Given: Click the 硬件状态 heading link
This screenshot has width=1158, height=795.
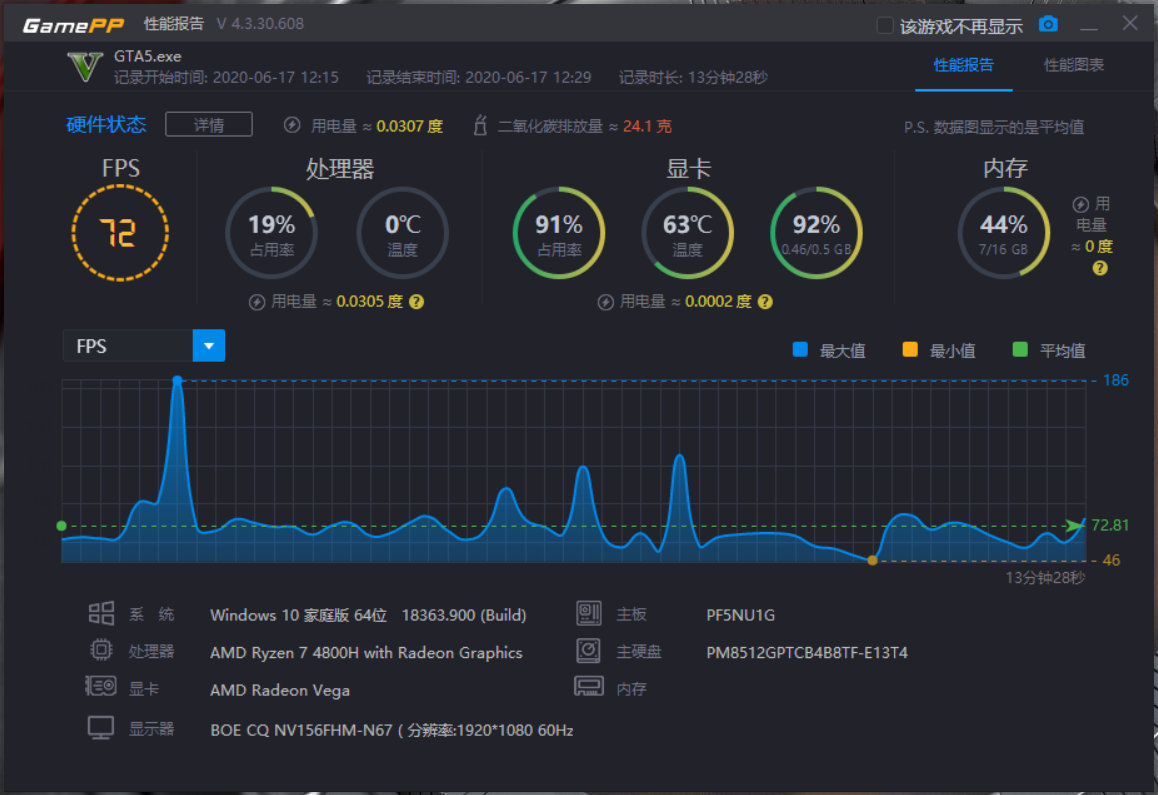Looking at the screenshot, I should [x=106, y=124].
